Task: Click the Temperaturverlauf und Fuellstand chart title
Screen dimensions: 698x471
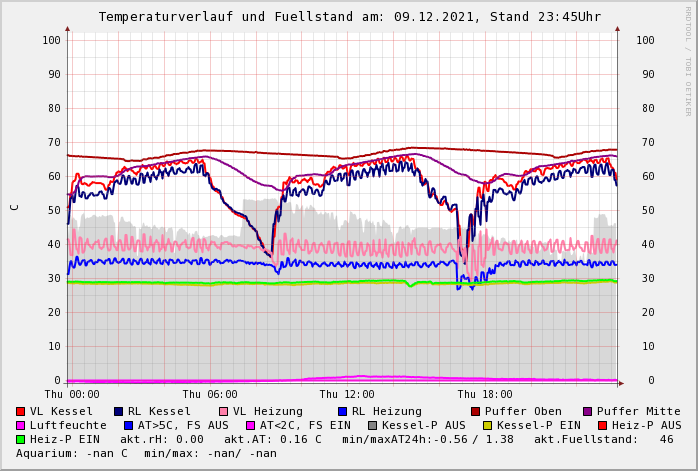Action: 349,17
